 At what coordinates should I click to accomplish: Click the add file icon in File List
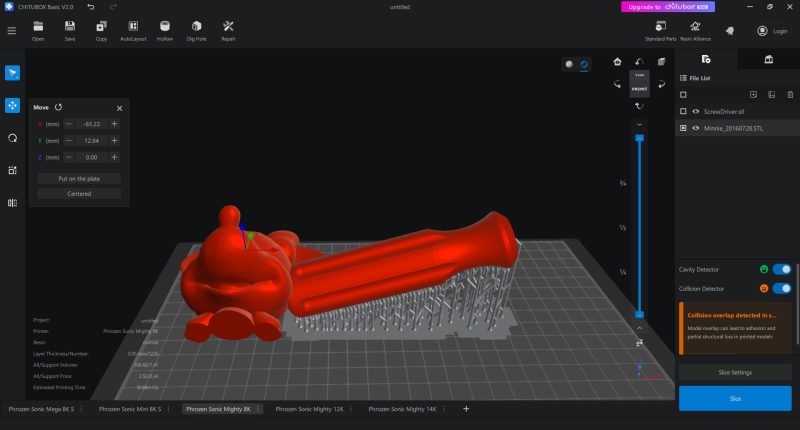pyautogui.click(x=753, y=94)
